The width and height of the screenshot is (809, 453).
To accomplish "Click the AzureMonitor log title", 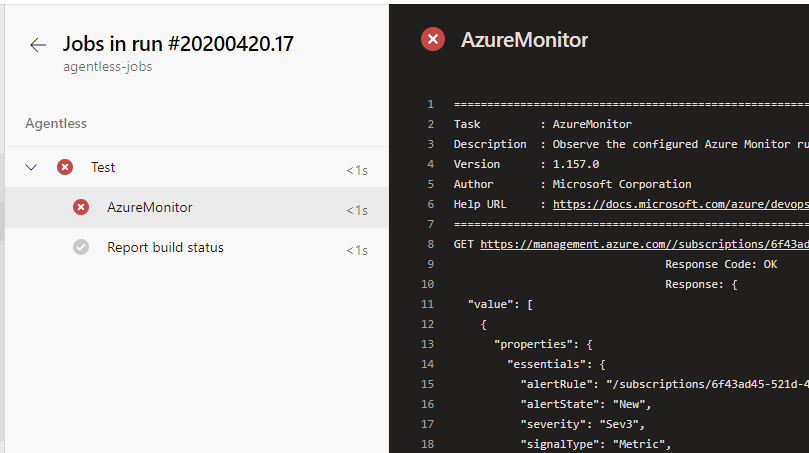I will [524, 40].
